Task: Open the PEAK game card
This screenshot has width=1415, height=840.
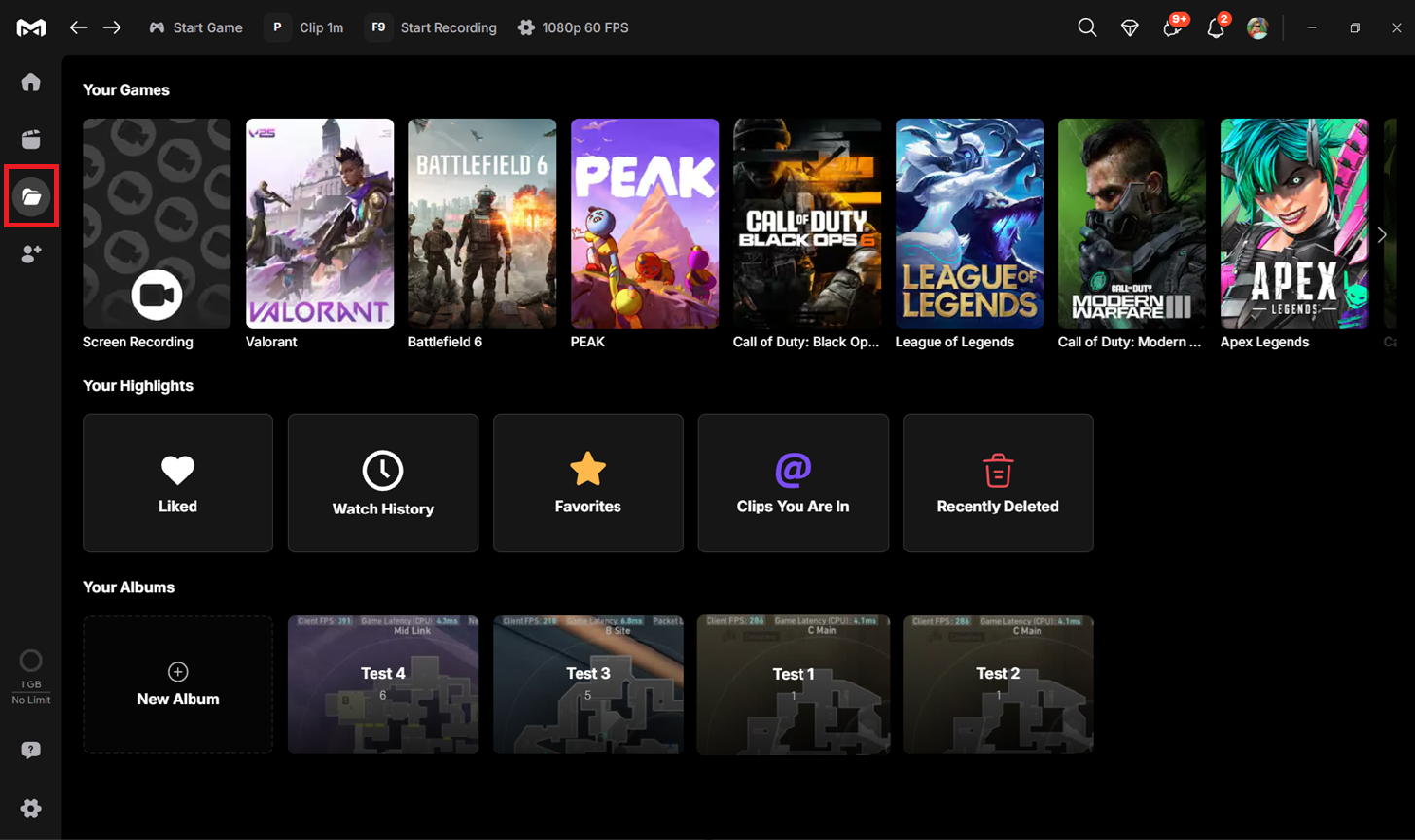Action: pyautogui.click(x=645, y=224)
